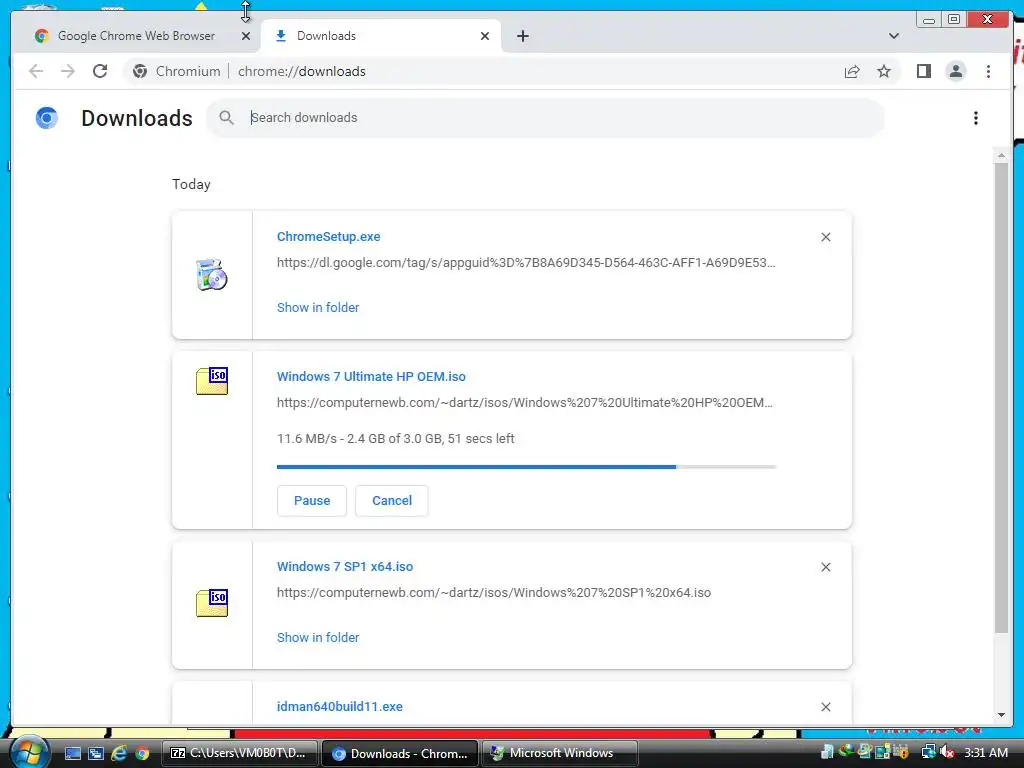This screenshot has width=1024, height=768.
Task: Open Windows 7 SP1 x64.iso link
Action: pyautogui.click(x=345, y=567)
